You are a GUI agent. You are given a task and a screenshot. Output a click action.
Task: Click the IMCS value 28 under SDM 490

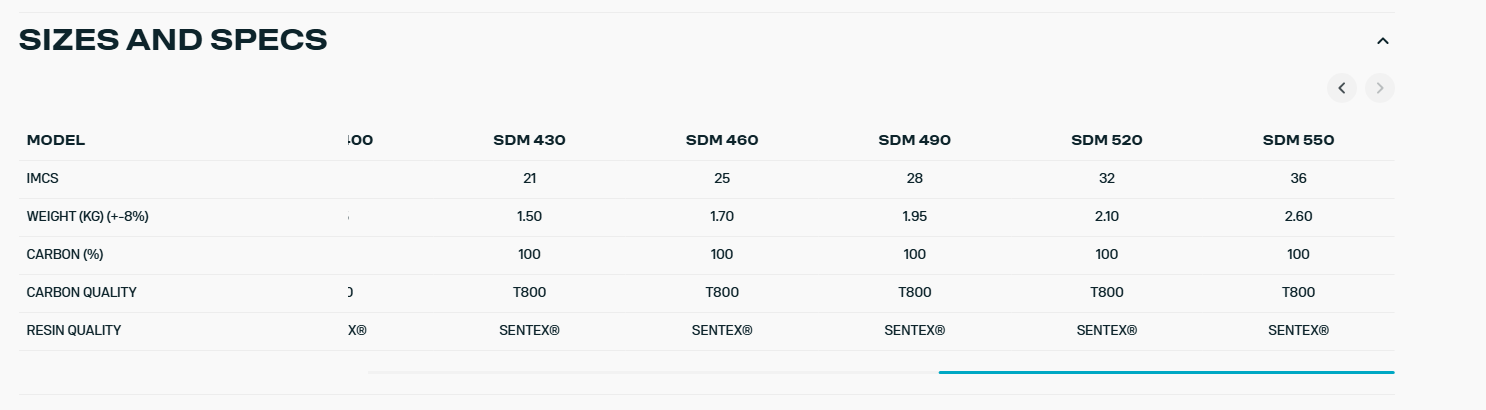tap(914, 178)
